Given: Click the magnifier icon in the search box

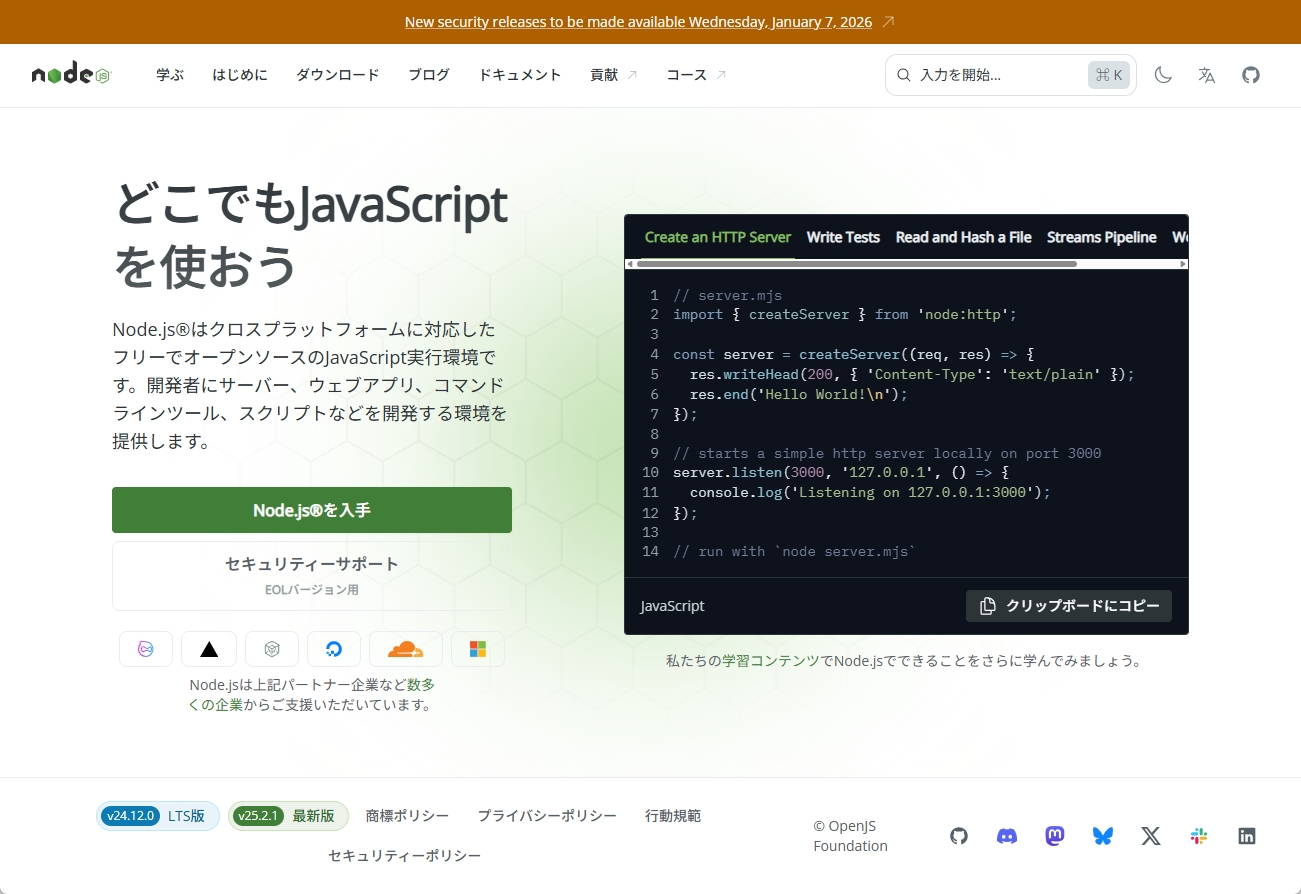Looking at the screenshot, I should (x=904, y=75).
